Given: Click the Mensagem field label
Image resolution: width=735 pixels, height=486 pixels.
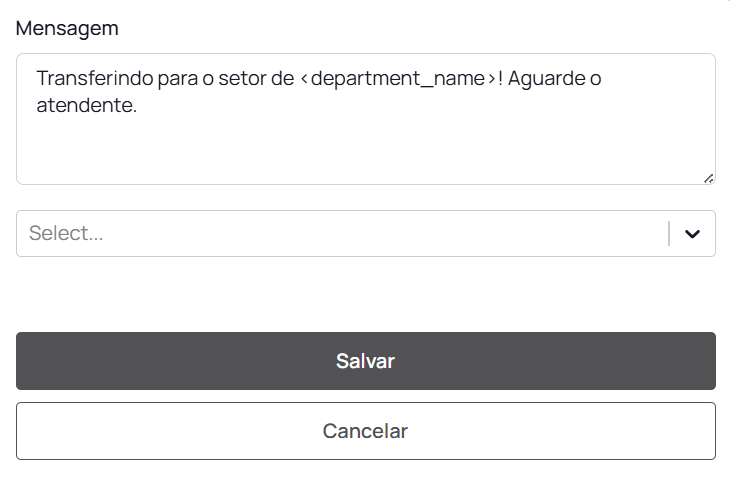Looking at the screenshot, I should coord(67,28).
